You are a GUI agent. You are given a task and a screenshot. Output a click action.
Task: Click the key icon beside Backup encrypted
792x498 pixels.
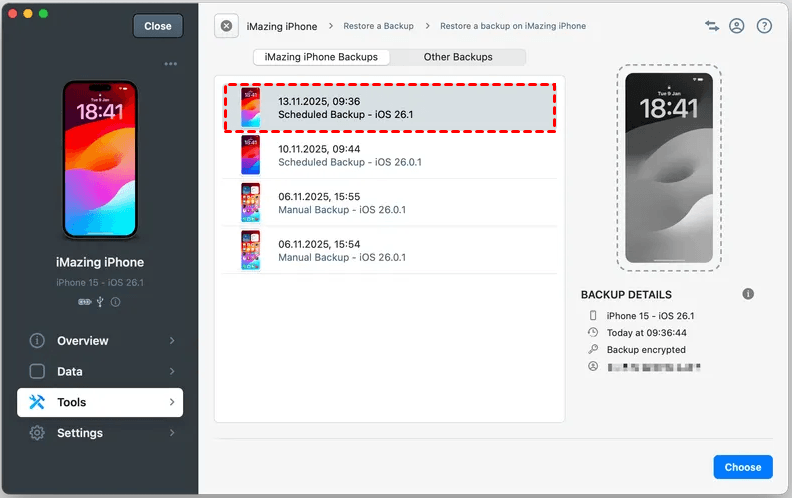tap(593, 349)
